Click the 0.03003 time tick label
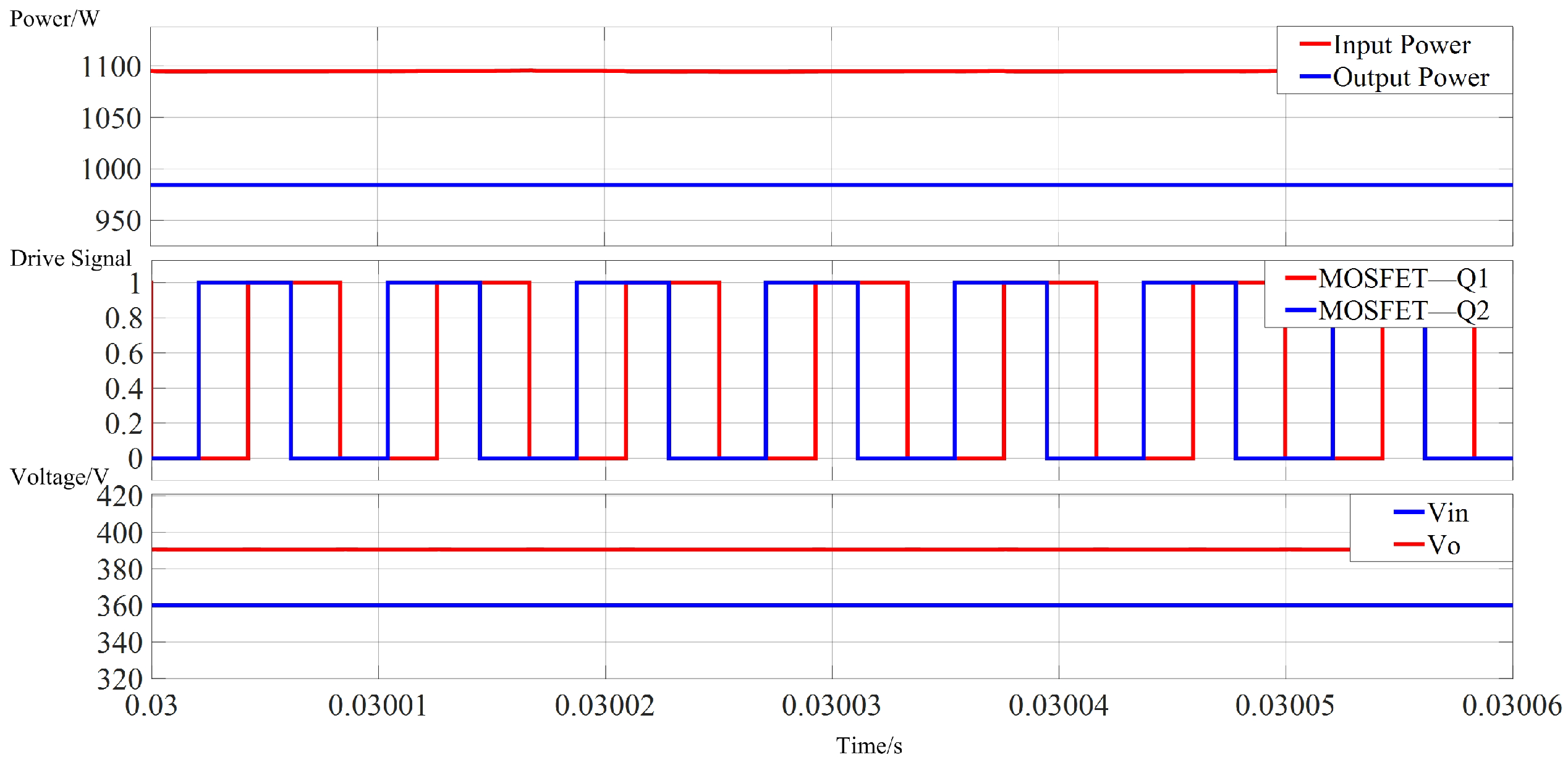This screenshot has height=765, width=1568. (x=831, y=706)
